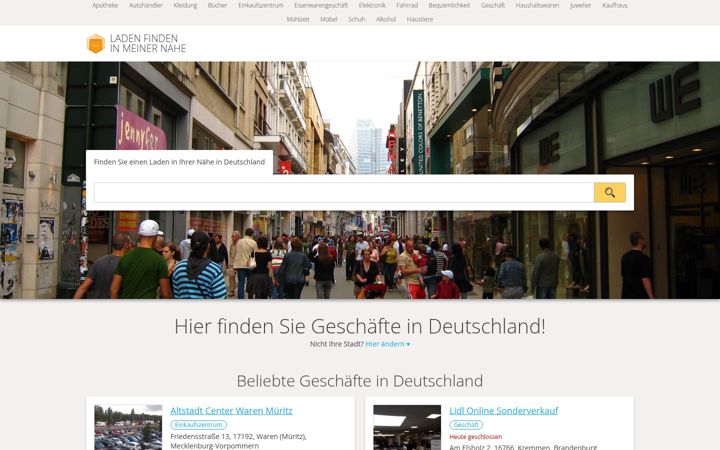Open the Lidl Online Sonderverkauf thumbnail
Image resolution: width=720 pixels, height=450 pixels.
pyautogui.click(x=407, y=428)
